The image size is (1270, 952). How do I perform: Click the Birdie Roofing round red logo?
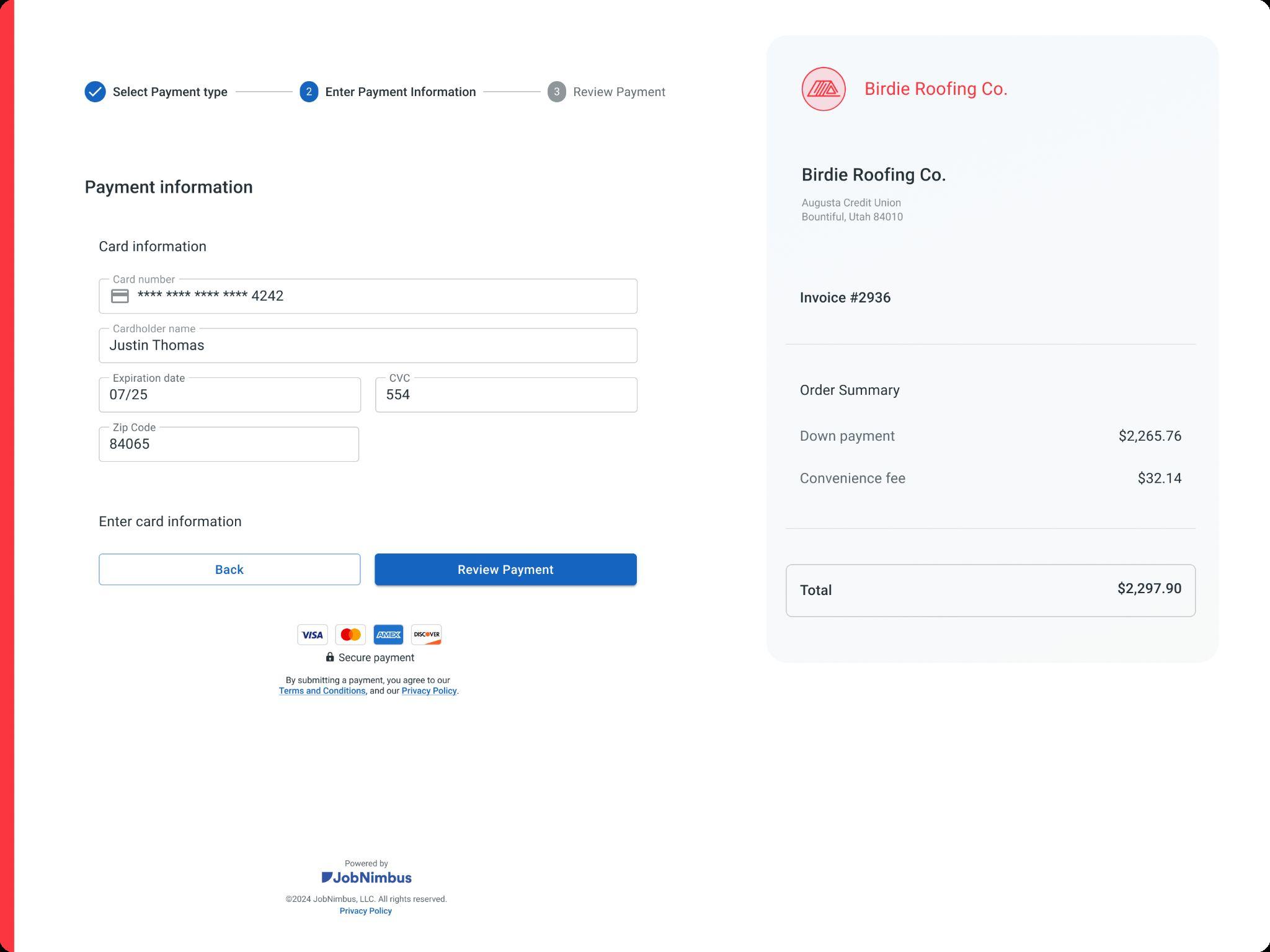click(824, 89)
